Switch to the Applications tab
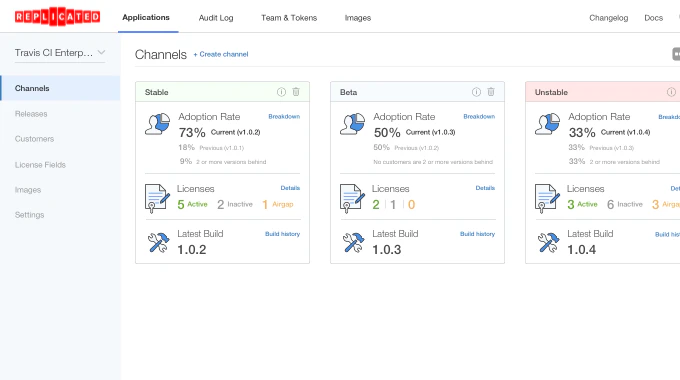 click(x=146, y=17)
